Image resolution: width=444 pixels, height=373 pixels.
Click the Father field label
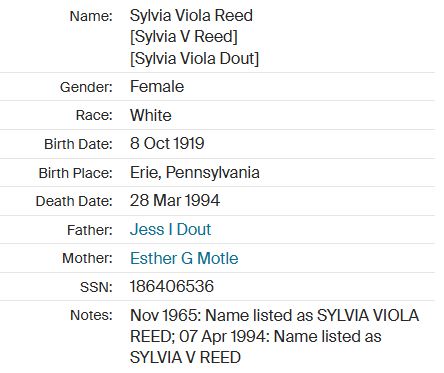tap(90, 230)
